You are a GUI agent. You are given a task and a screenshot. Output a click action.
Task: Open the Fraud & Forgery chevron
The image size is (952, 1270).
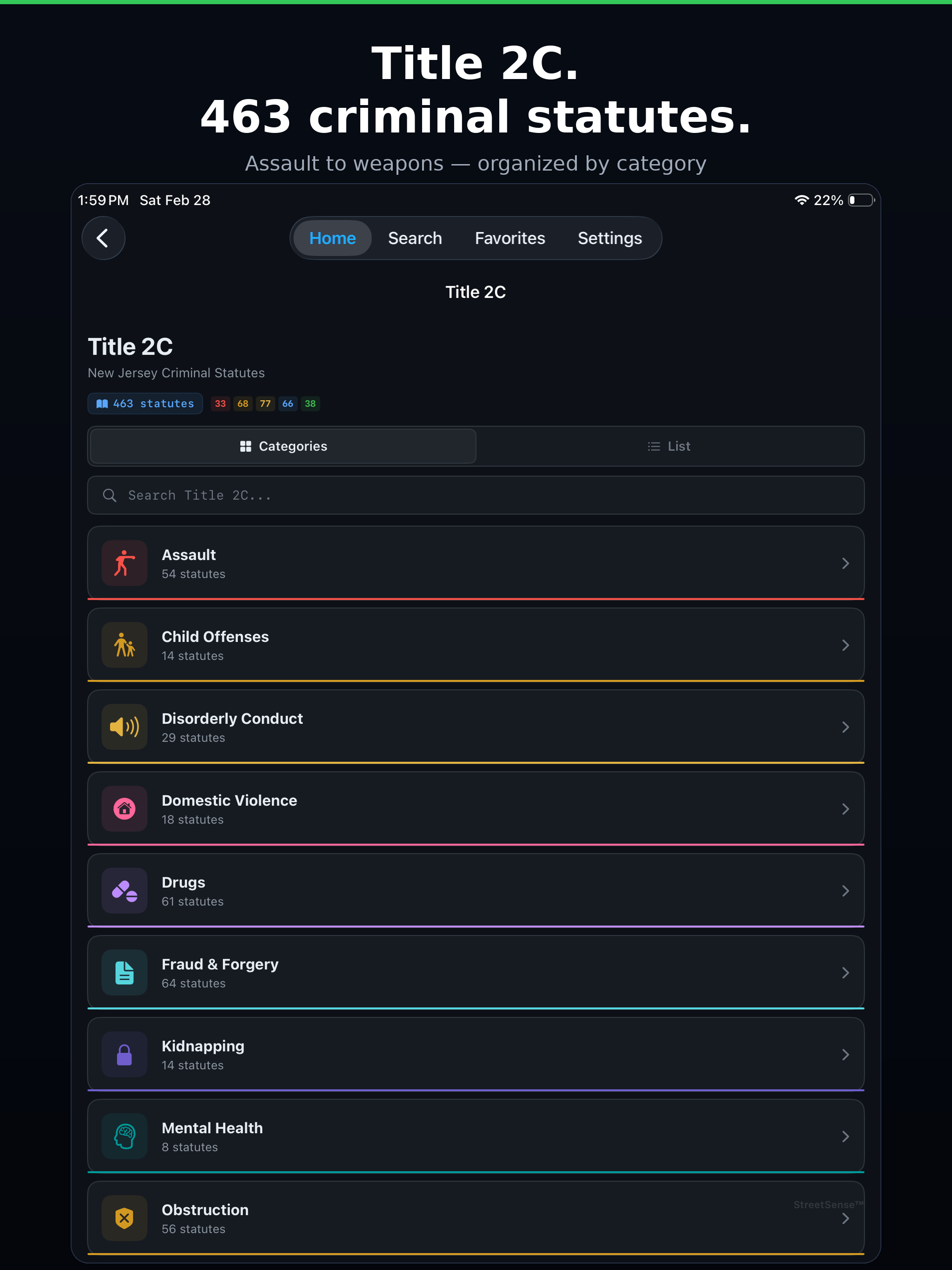click(x=845, y=973)
